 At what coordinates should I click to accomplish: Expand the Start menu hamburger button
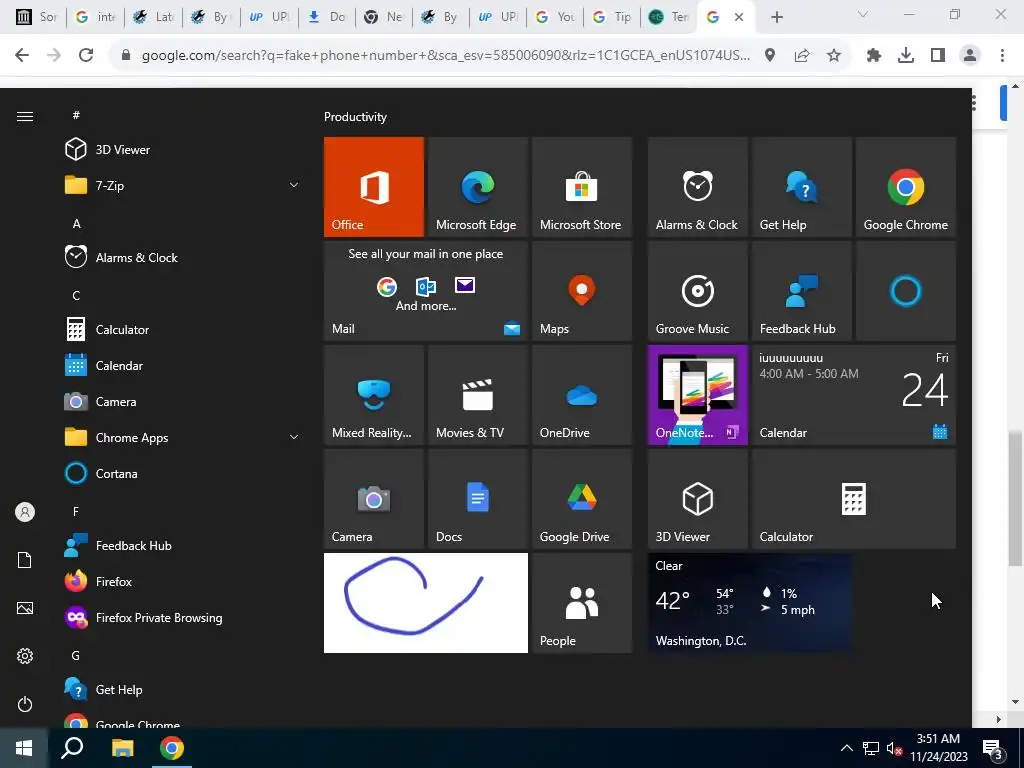click(x=25, y=116)
